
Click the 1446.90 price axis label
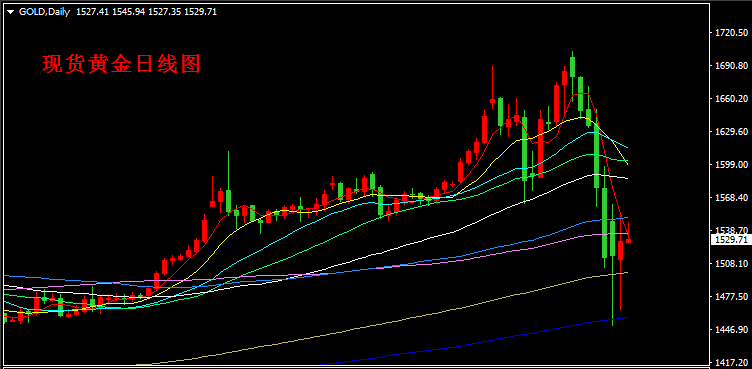(731, 330)
